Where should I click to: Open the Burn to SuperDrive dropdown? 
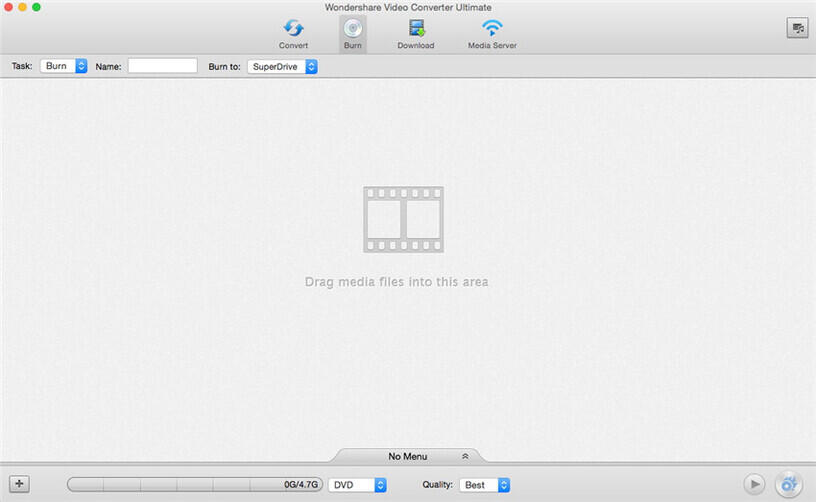click(x=282, y=67)
